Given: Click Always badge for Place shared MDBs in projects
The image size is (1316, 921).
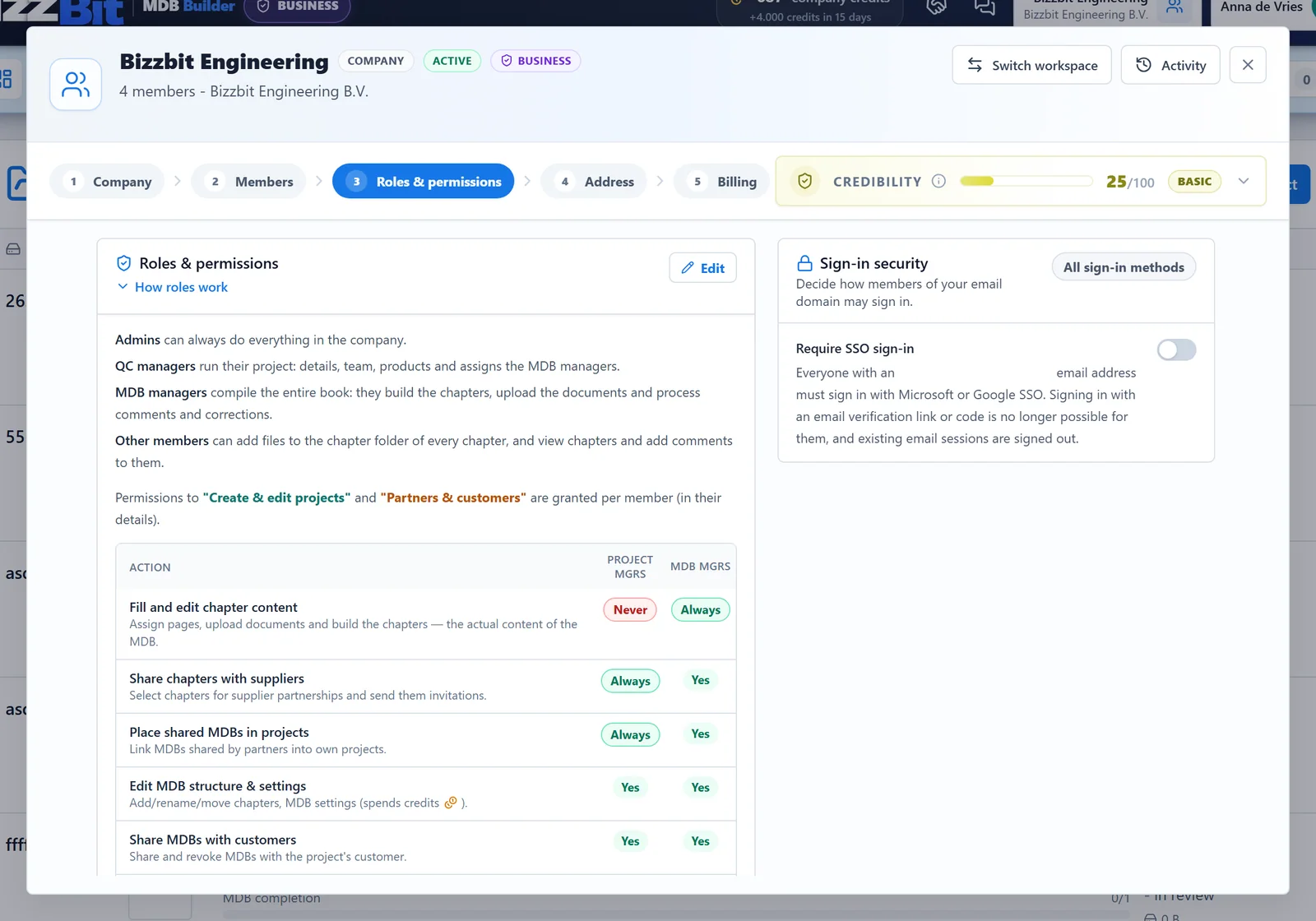Looking at the screenshot, I should (x=630, y=735).
